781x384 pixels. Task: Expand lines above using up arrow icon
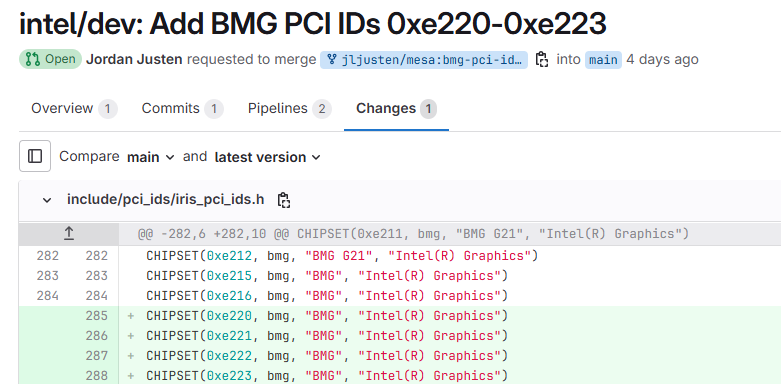click(69, 234)
